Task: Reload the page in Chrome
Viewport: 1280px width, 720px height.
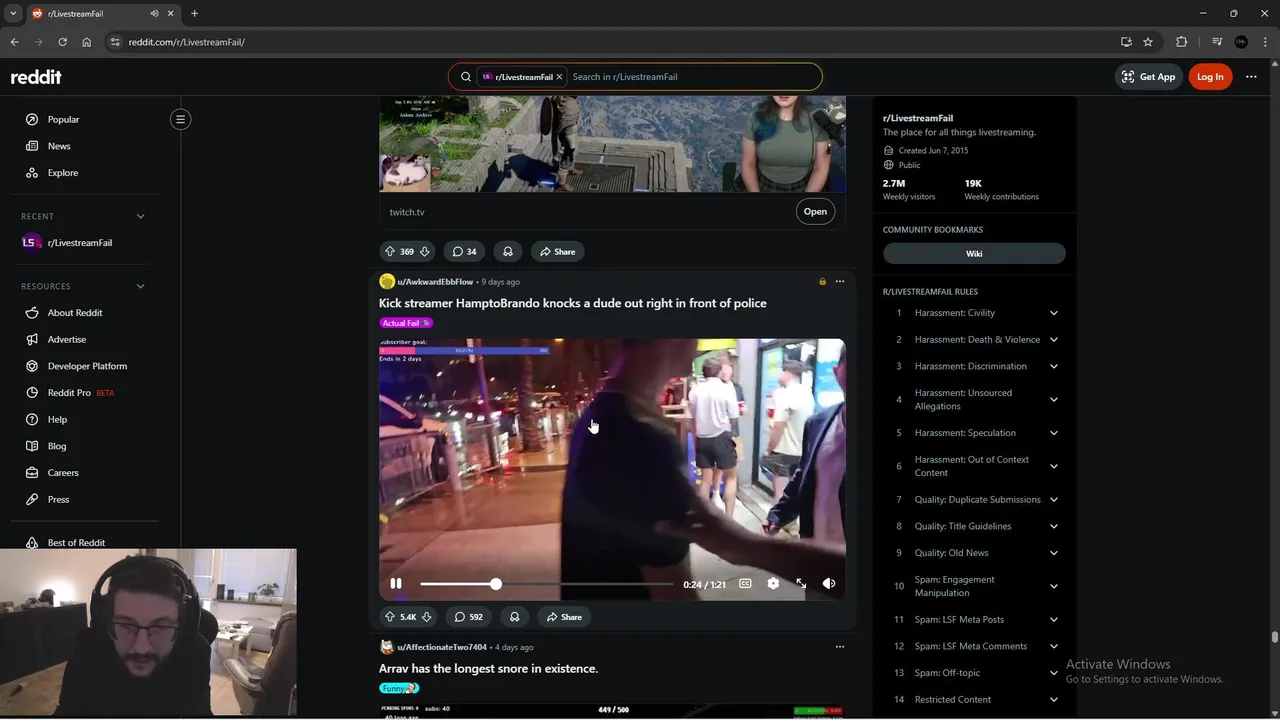Action: pyautogui.click(x=62, y=42)
